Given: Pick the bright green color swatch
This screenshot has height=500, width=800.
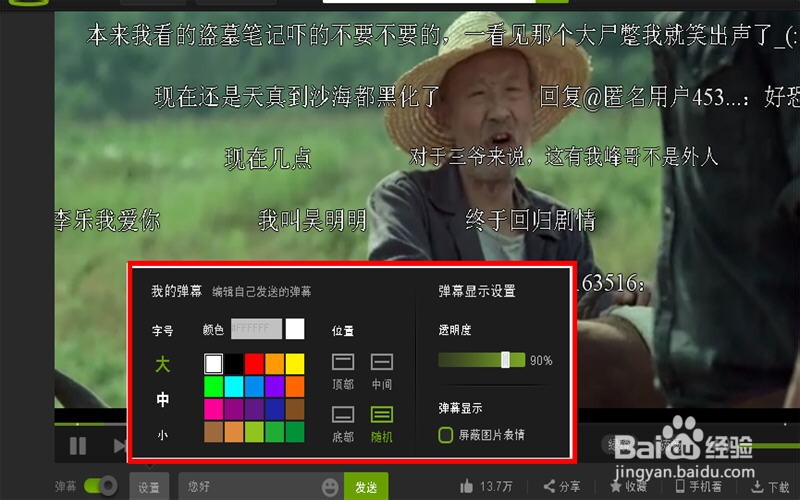Looking at the screenshot, I should (213, 386).
